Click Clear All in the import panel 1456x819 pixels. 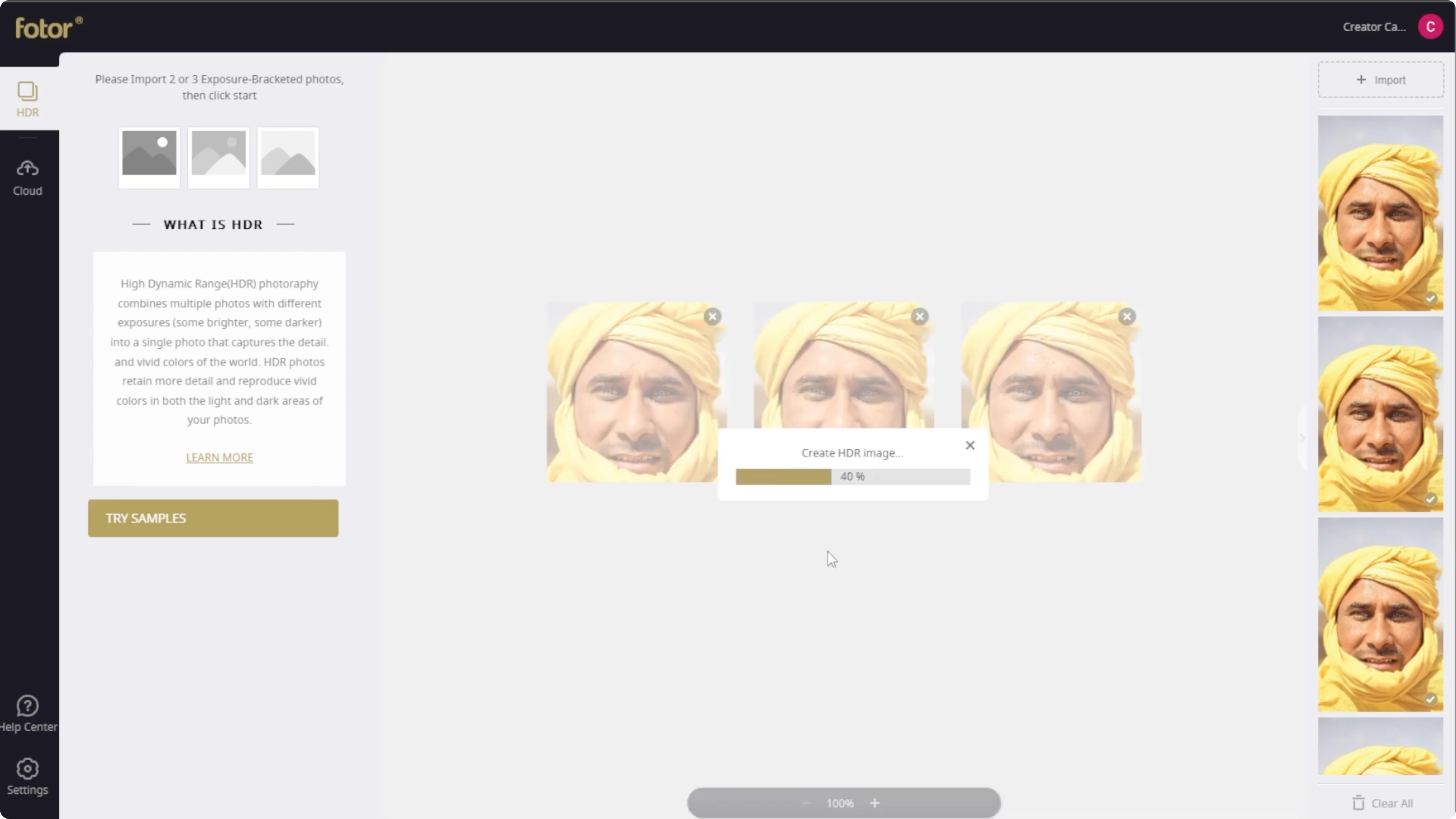[x=1382, y=803]
